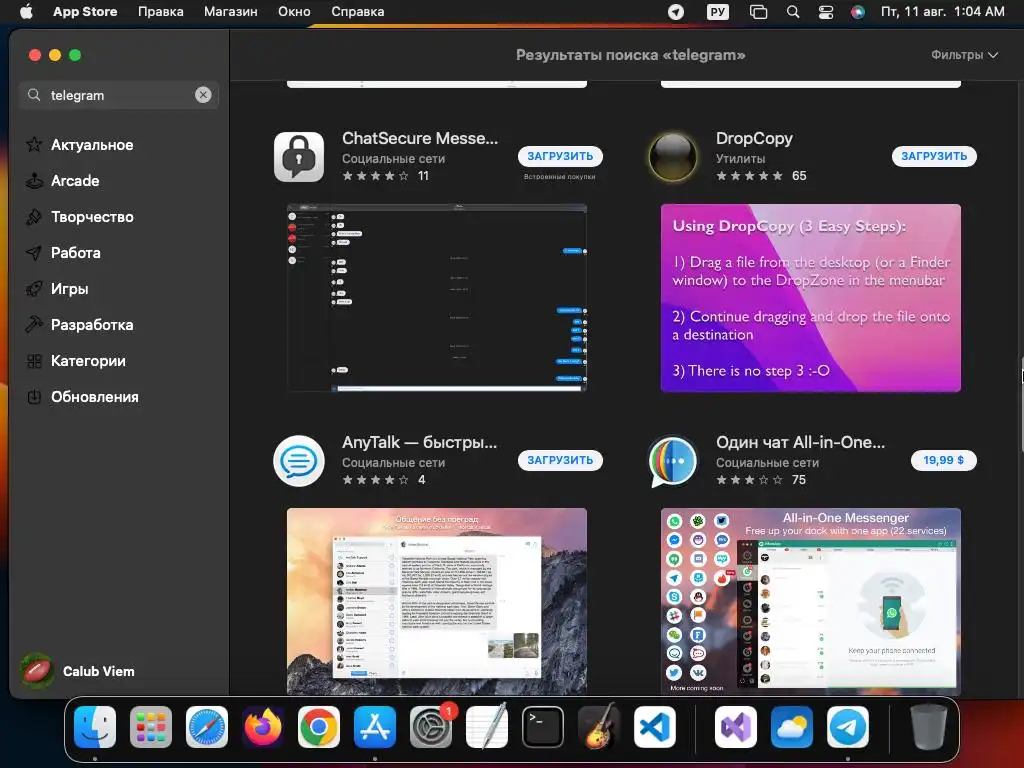Open Visual Studio from the Dock
Image resolution: width=1024 pixels, height=768 pixels.
coord(736,727)
